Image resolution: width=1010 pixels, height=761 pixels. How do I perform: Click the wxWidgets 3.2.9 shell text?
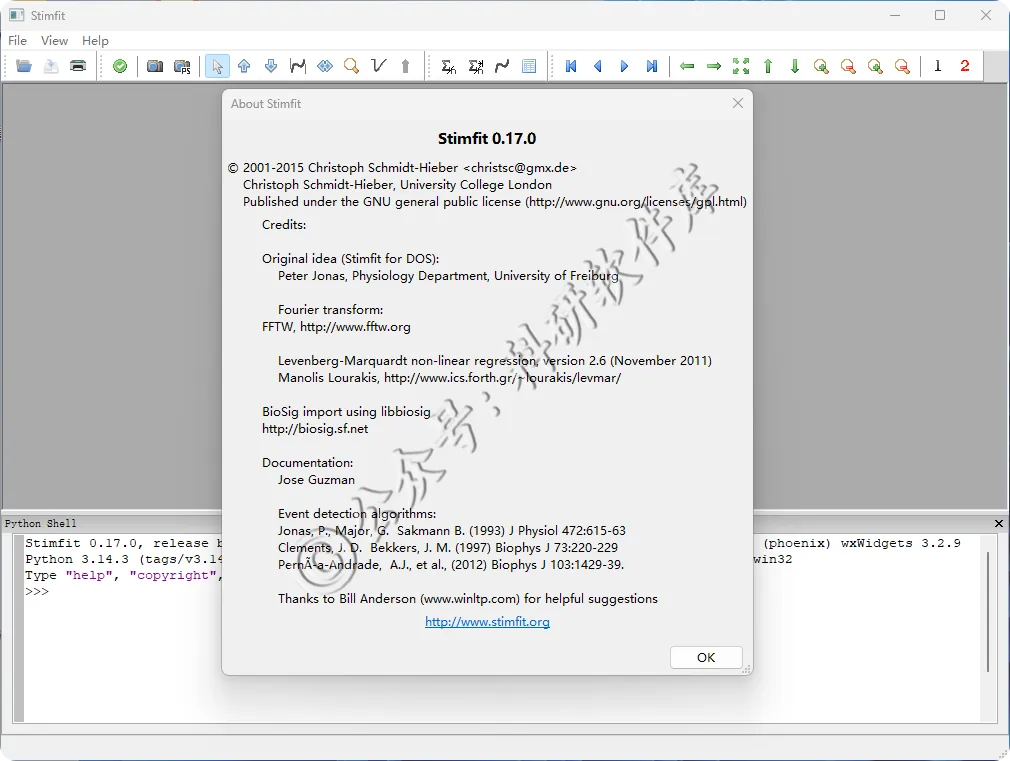coord(900,543)
